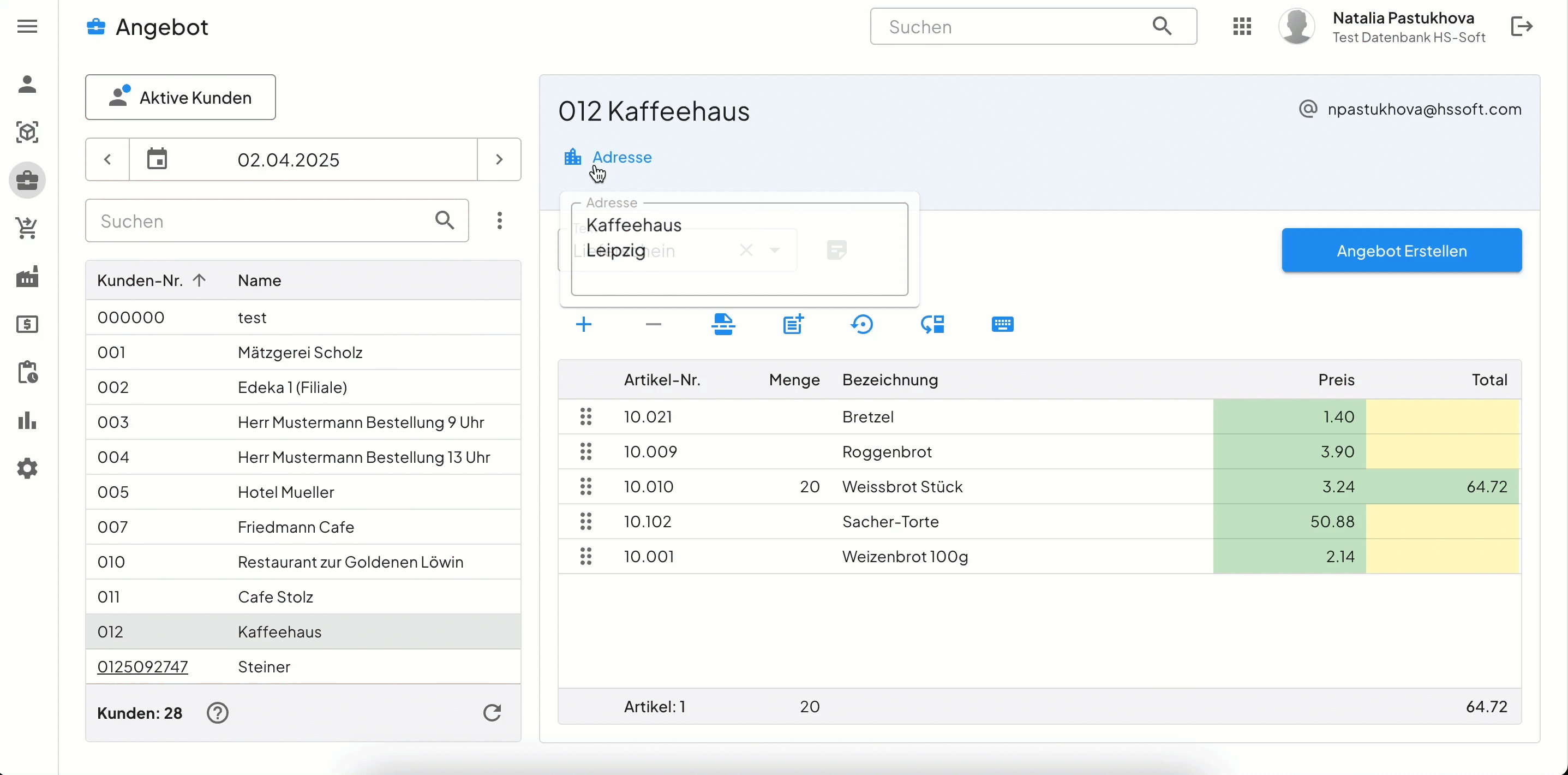The width and height of the screenshot is (1568, 775).
Task: Open the customer list three-dot menu
Action: 499,220
